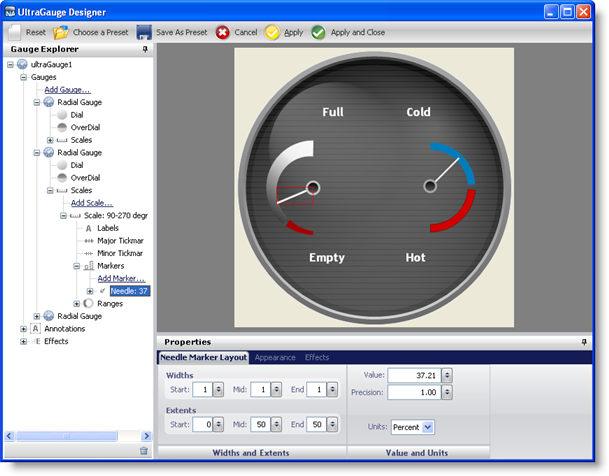Click the green Apply and Close checkmark
609x476 pixels.
coord(318,32)
